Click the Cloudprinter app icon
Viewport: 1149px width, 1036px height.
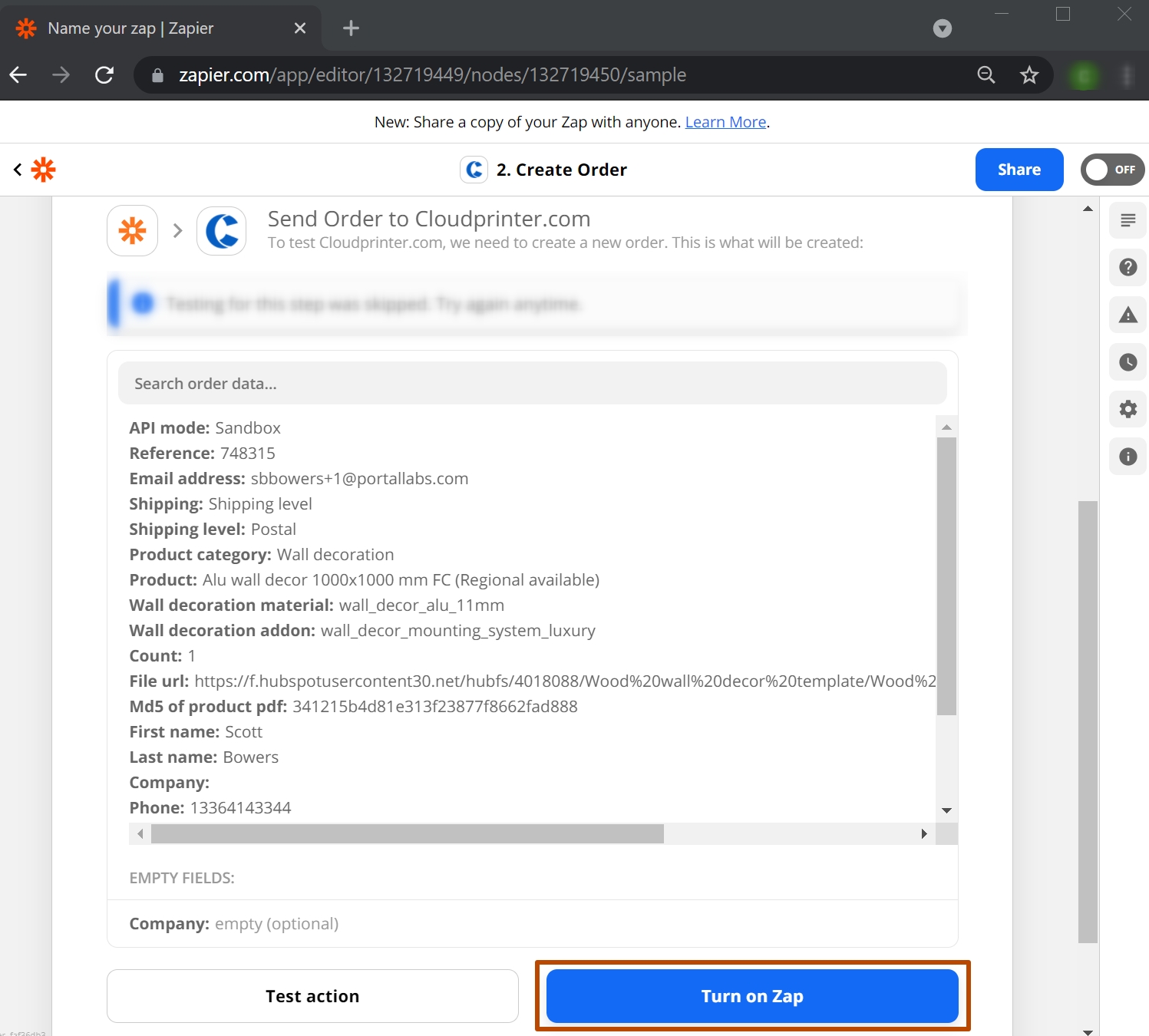click(222, 230)
